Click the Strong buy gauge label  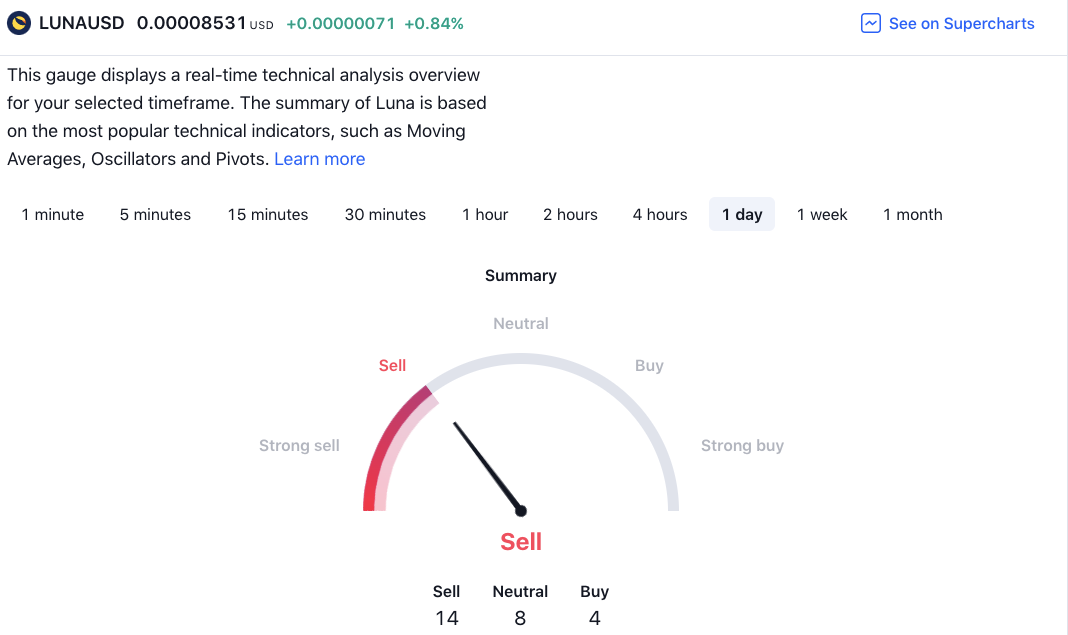point(742,445)
